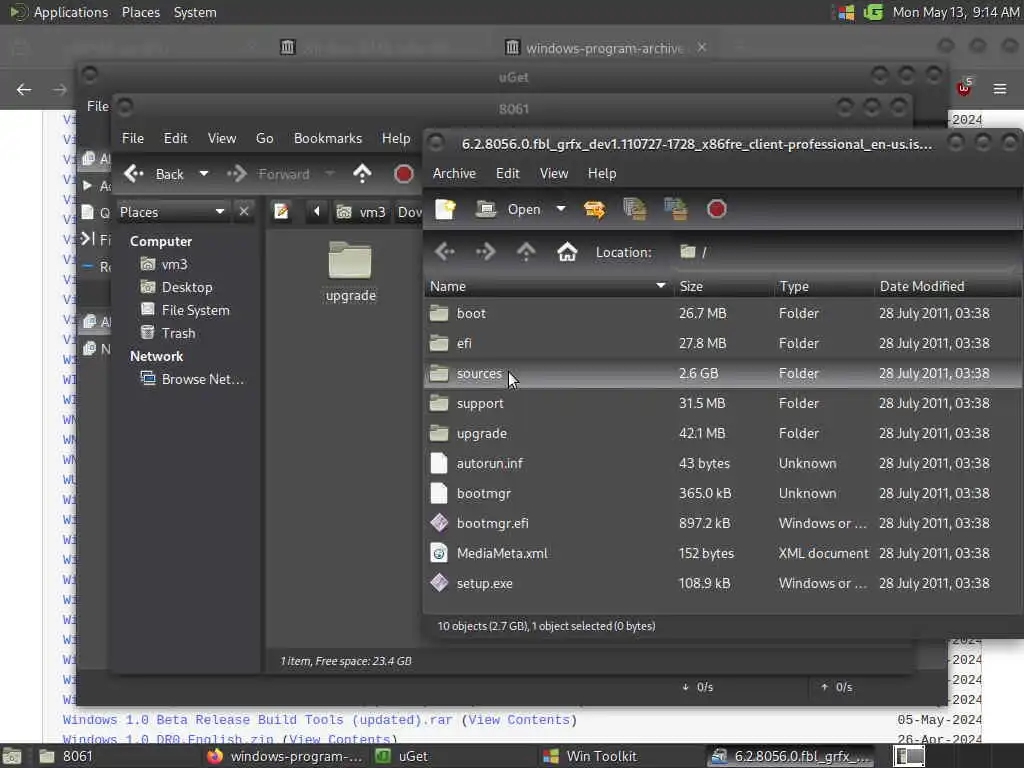Sort by the Name column header
Image resolution: width=1024 pixels, height=768 pixels.
547,286
